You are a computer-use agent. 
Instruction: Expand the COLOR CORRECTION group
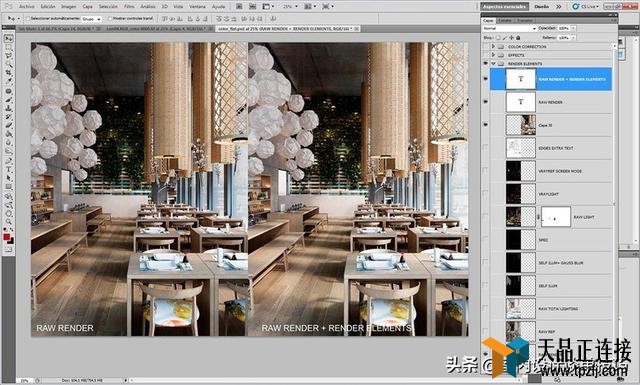pos(493,47)
